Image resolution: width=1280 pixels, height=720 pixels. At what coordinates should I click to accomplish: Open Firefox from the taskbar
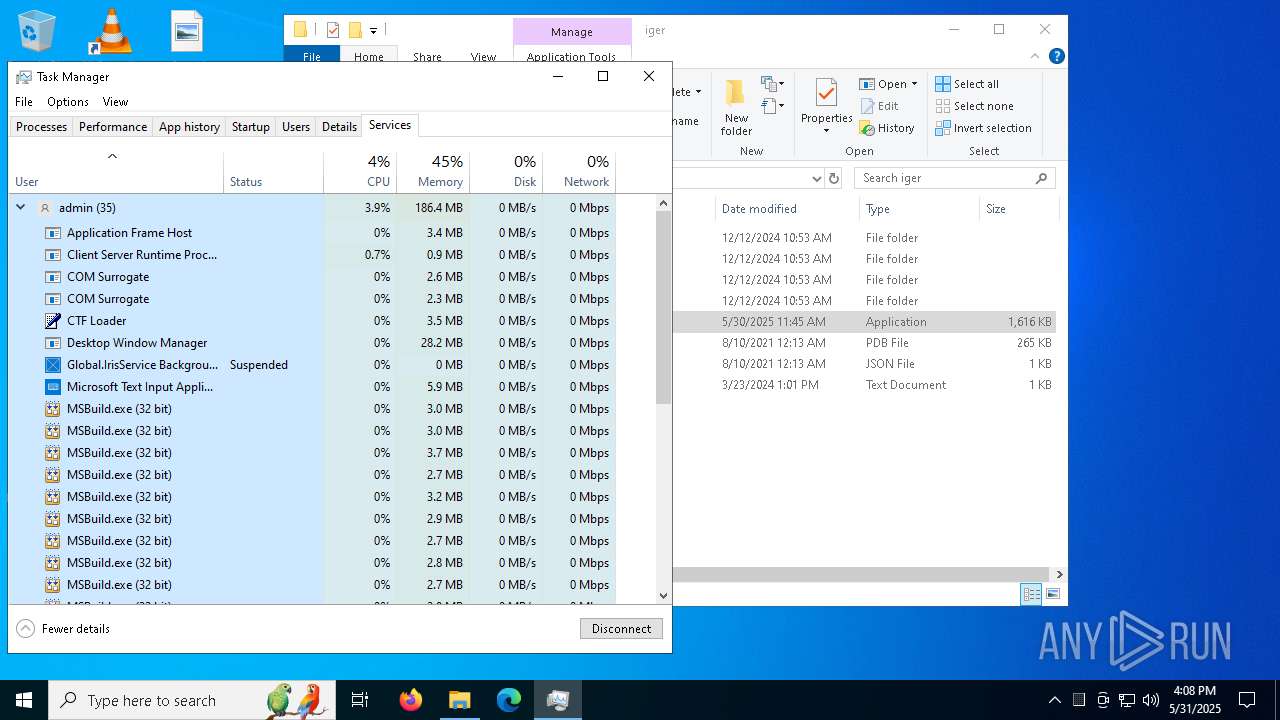pyautogui.click(x=410, y=700)
